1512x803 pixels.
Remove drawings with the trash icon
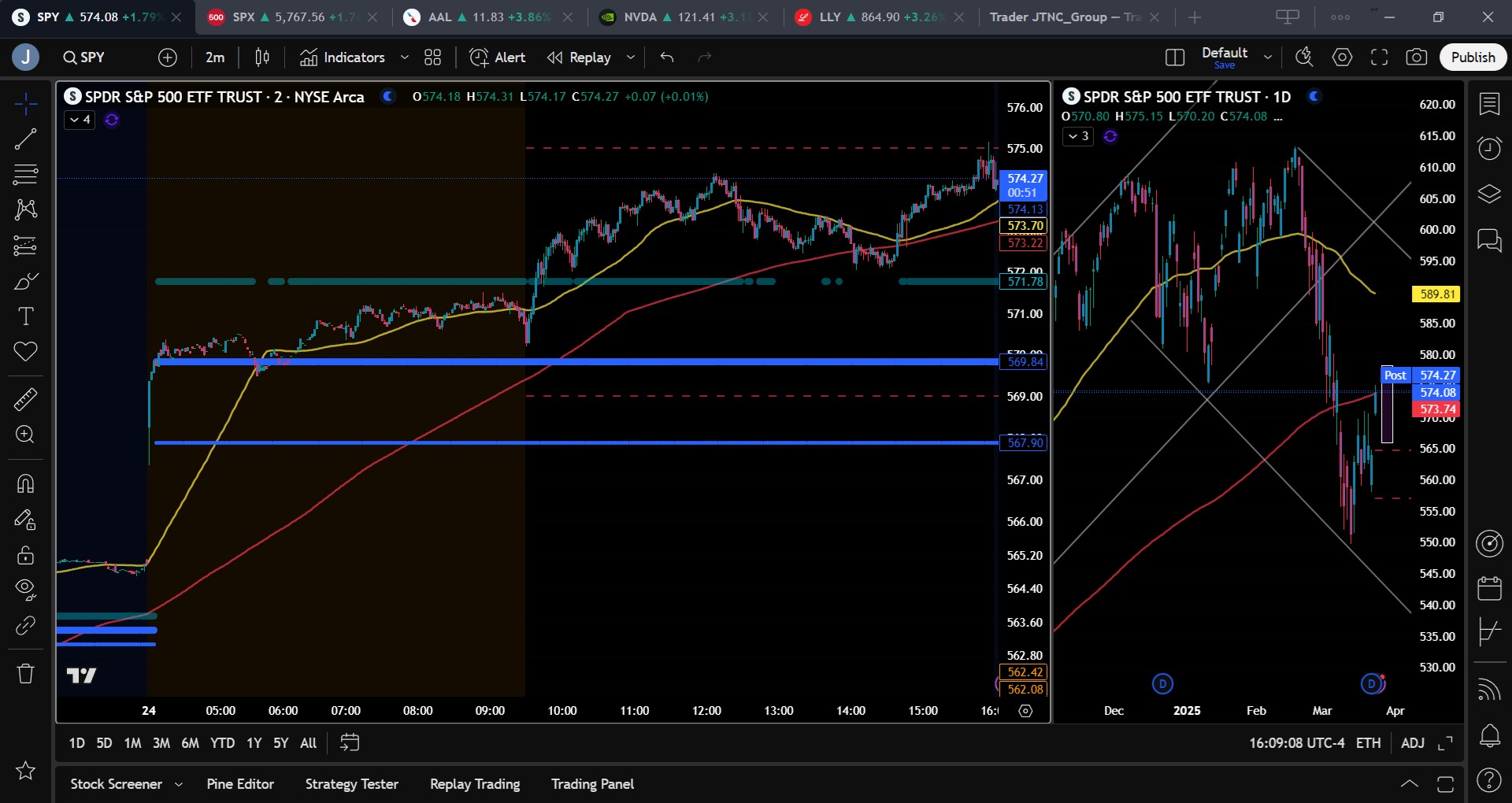pyautogui.click(x=25, y=674)
